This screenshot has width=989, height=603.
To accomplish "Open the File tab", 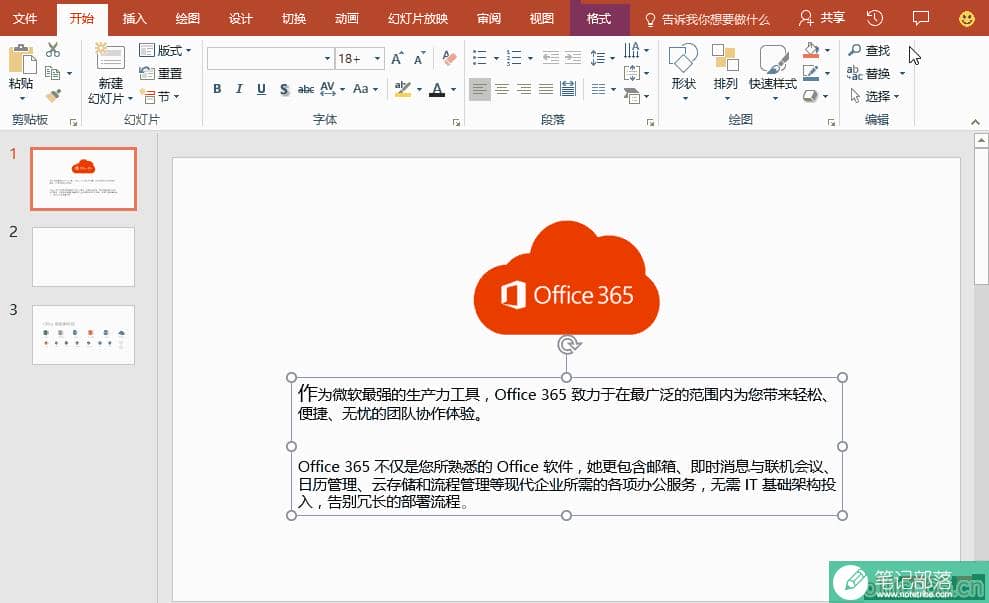I will (x=25, y=19).
